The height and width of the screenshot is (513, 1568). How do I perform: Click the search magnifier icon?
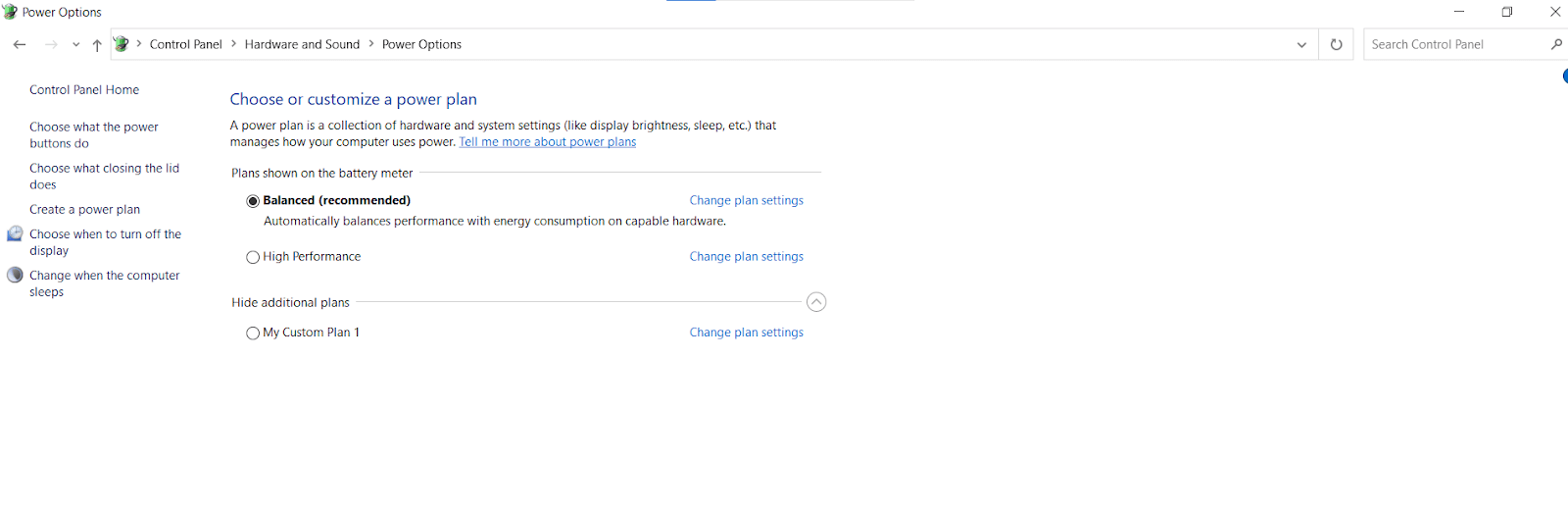pos(1556,44)
